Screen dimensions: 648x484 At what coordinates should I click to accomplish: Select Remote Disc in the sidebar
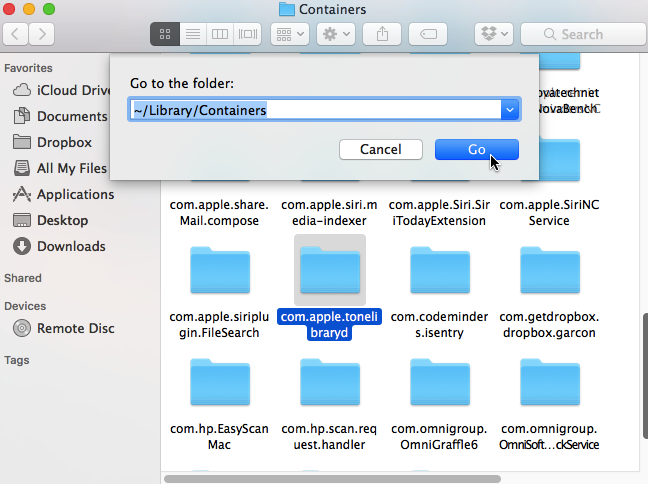click(64, 328)
